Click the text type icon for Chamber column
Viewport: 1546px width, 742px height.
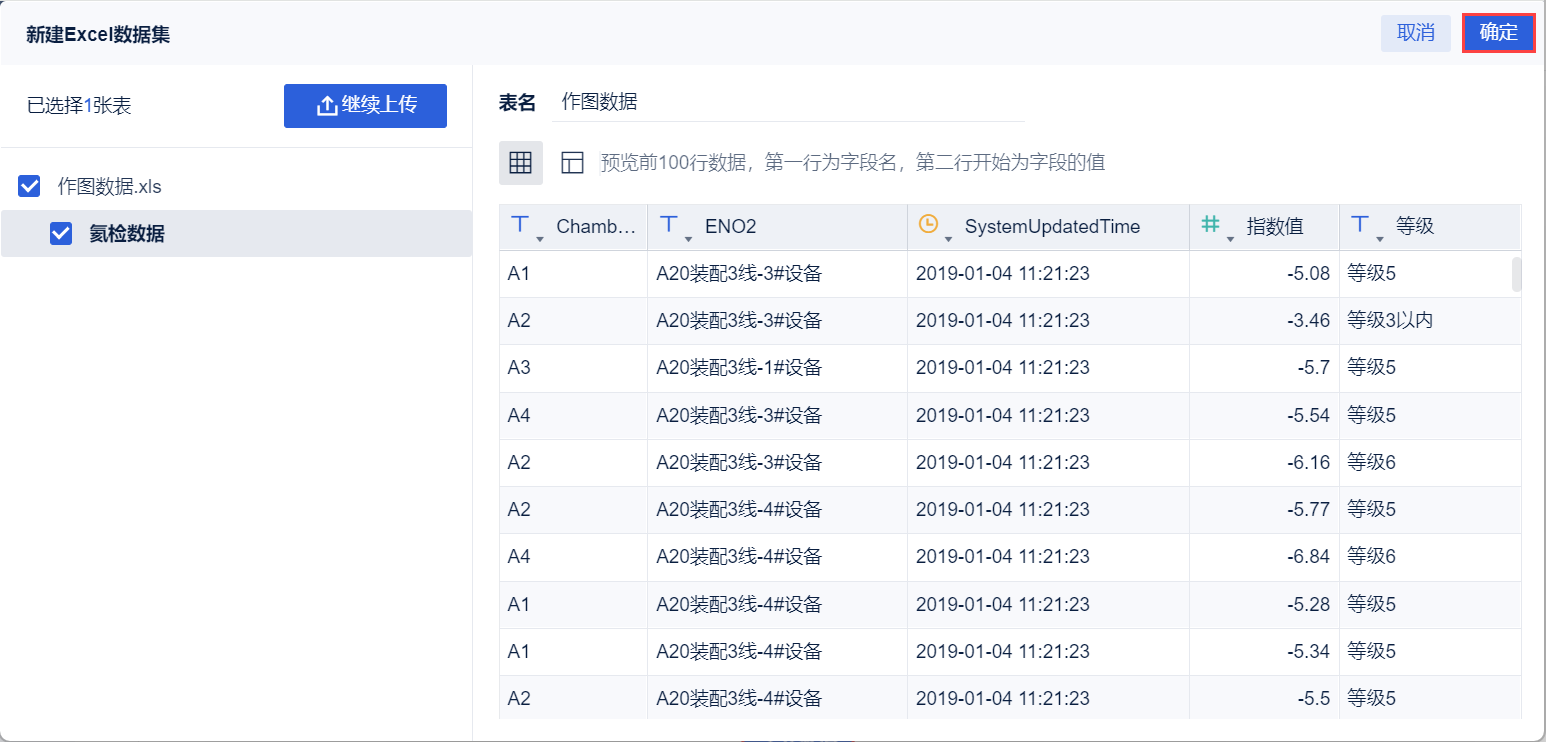point(520,225)
